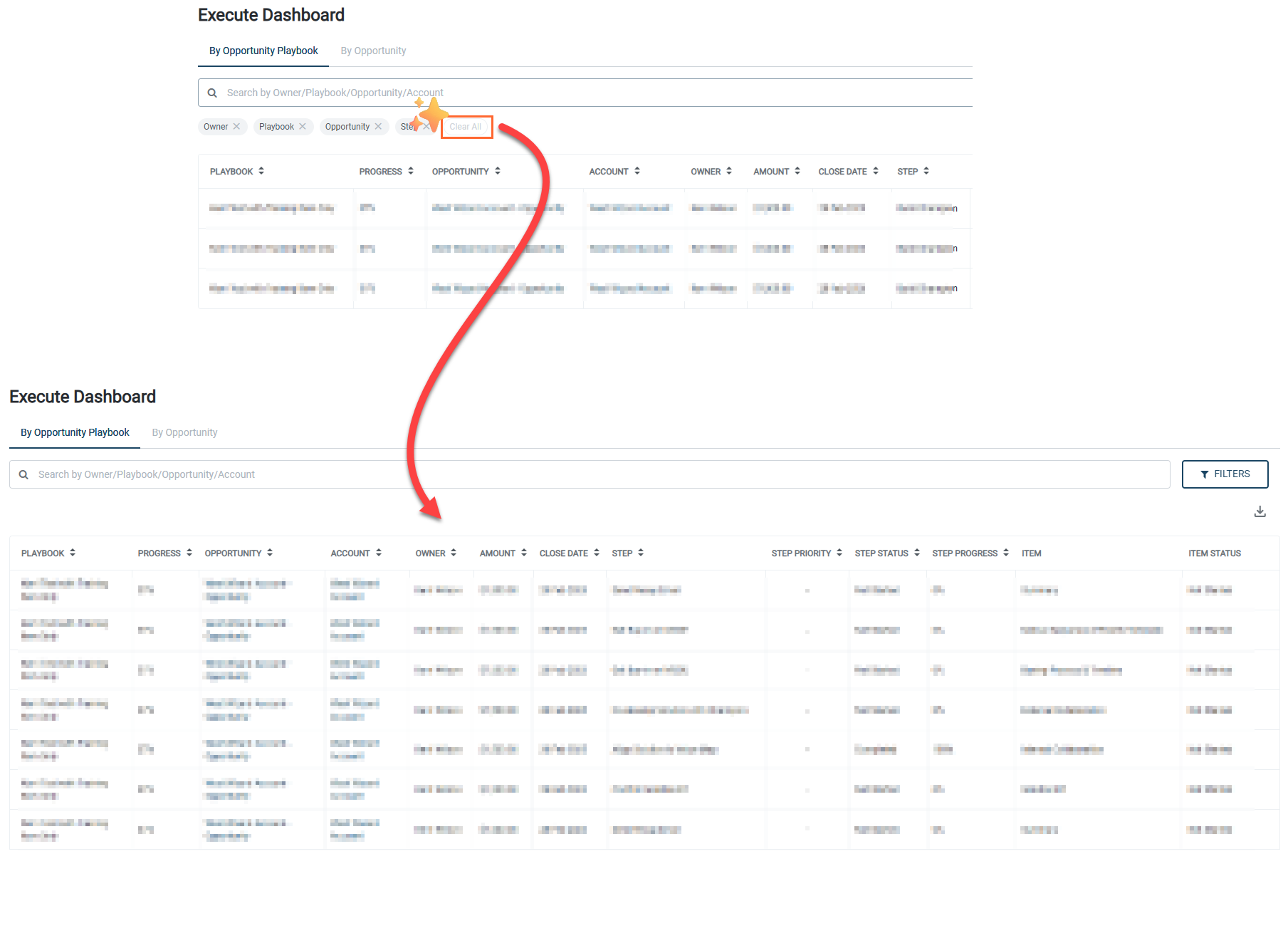Select By Opportunity Playbook tab in upper dashboard
This screenshot has width=1288, height=928.
pyautogui.click(x=263, y=51)
